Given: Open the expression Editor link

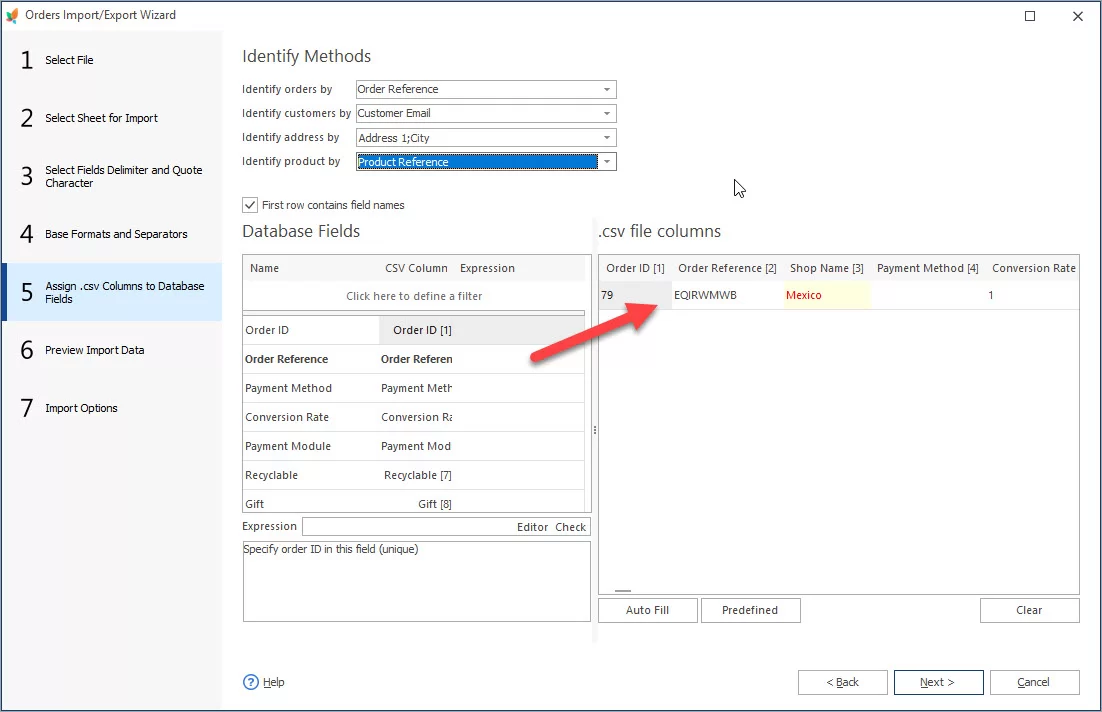Looking at the screenshot, I should click(x=532, y=527).
